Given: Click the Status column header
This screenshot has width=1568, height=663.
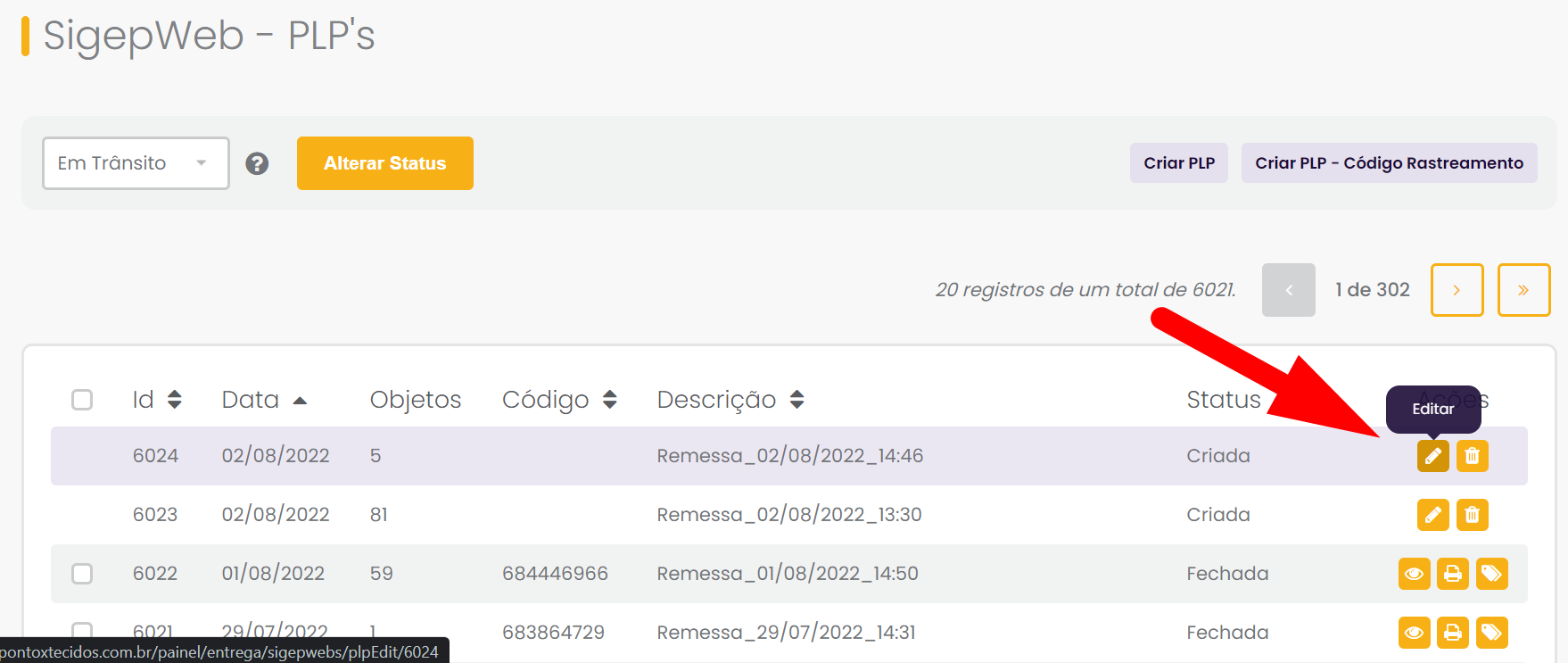Looking at the screenshot, I should (1224, 400).
